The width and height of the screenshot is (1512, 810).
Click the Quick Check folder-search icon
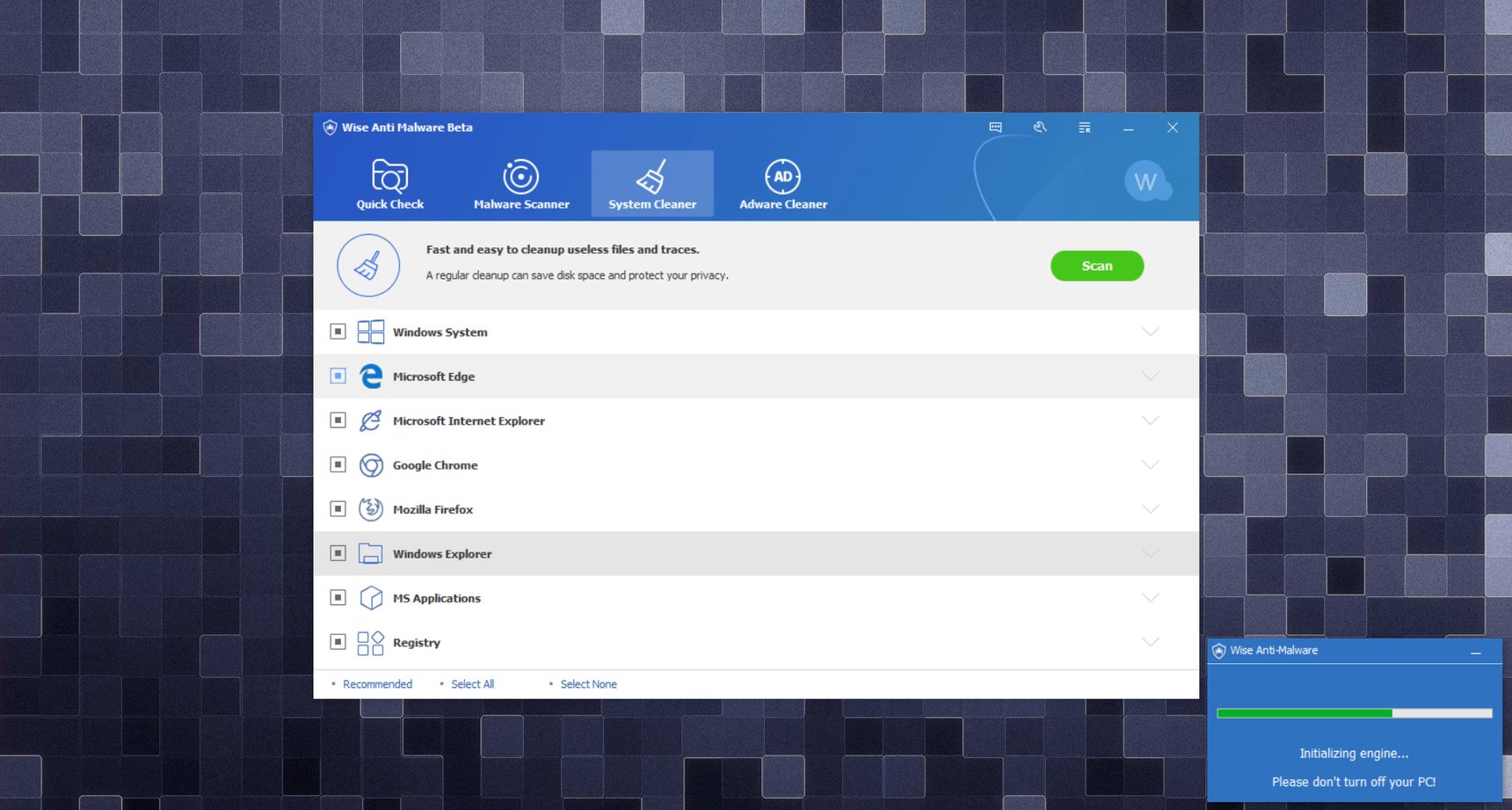[x=389, y=176]
